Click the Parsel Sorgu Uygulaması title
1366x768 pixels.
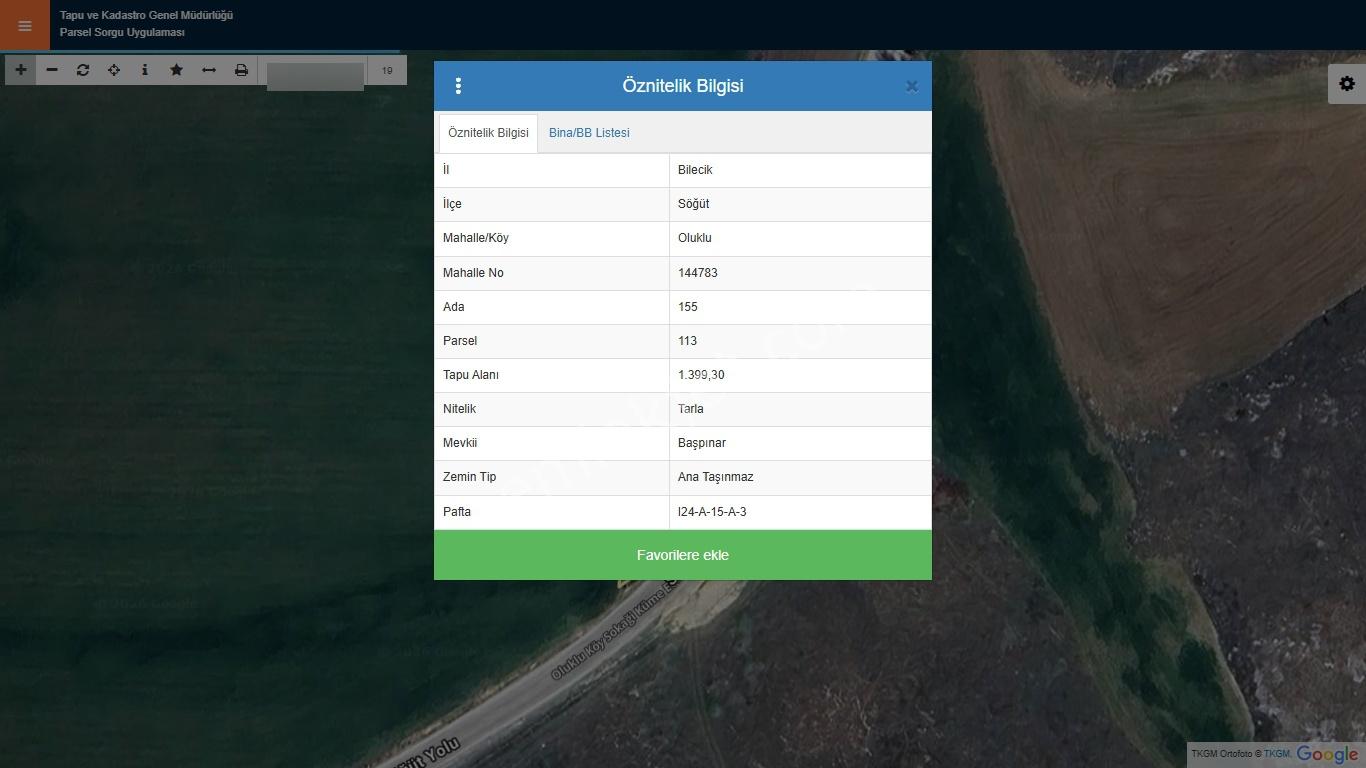pyautogui.click(x=122, y=32)
